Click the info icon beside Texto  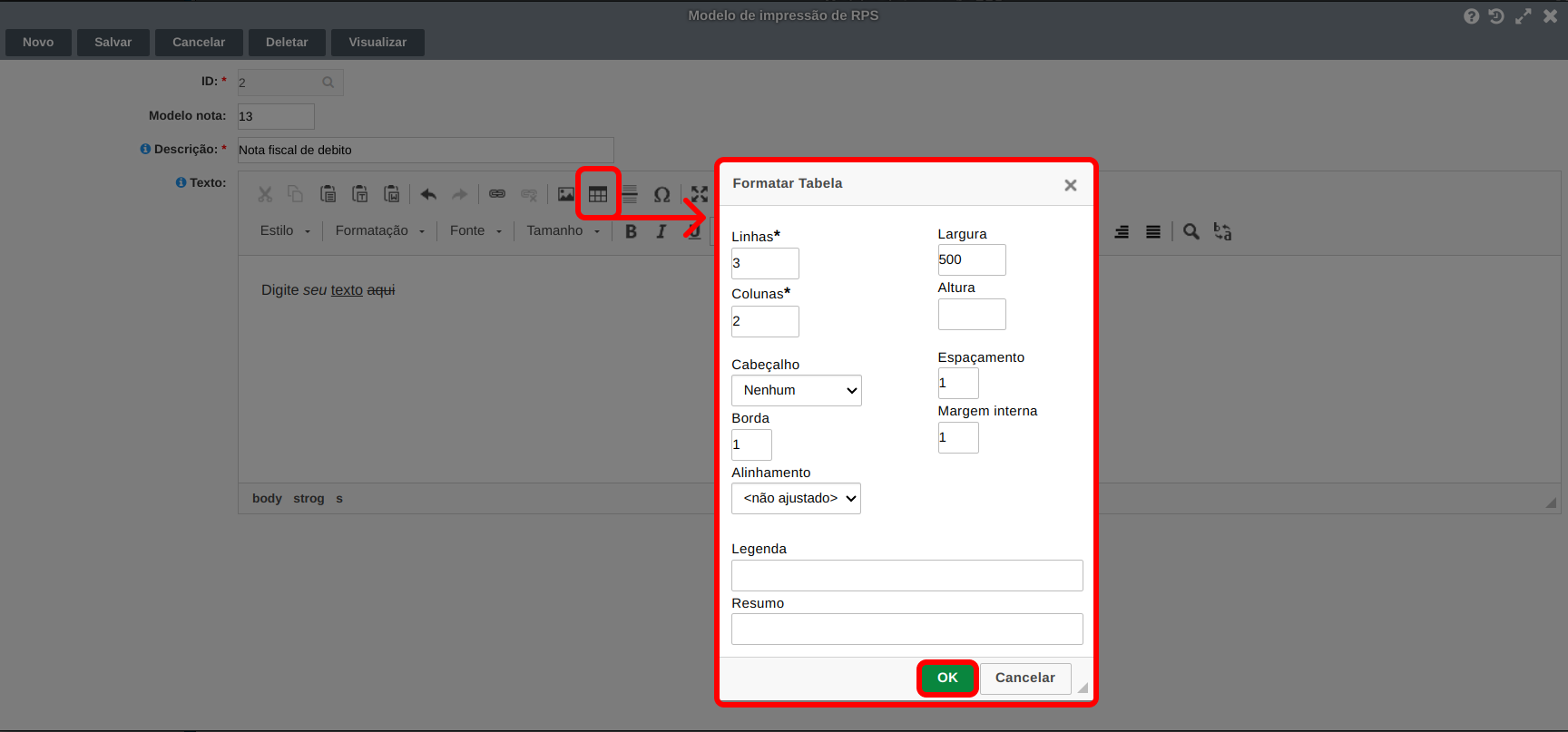(181, 182)
